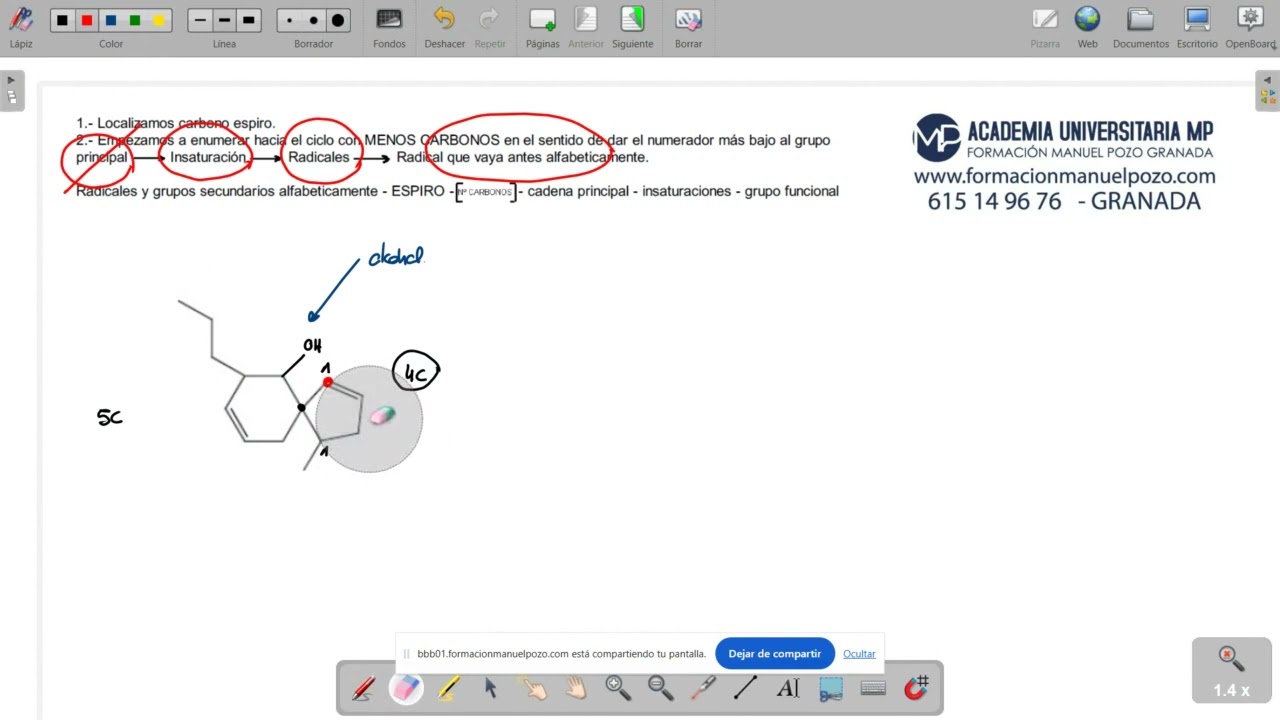Expand the right side library panel
The image size is (1280, 720).
[1268, 91]
